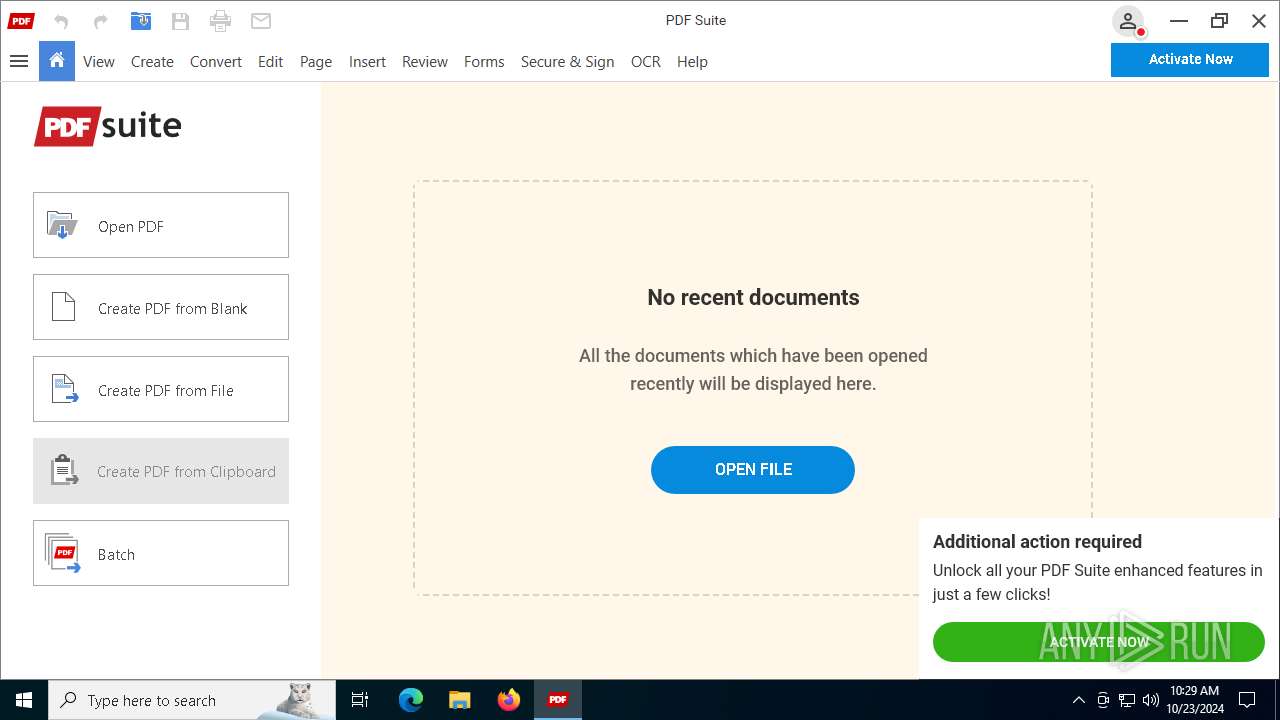
Task: Click the redo arrow in title bar
Action: pyautogui.click(x=100, y=21)
